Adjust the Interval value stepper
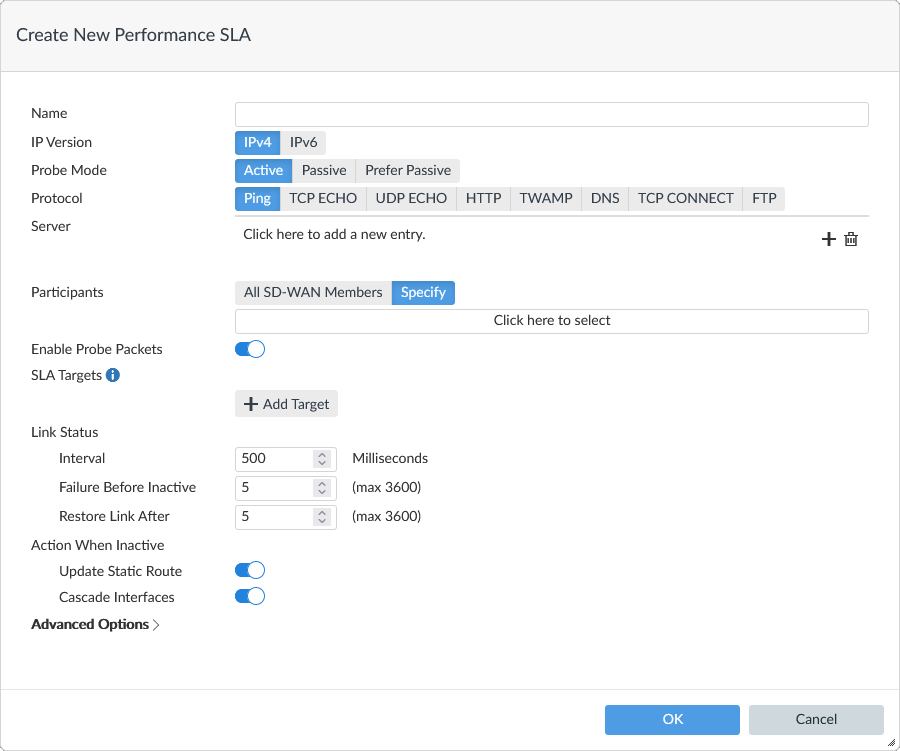The width and height of the screenshot is (900, 751). 322,459
